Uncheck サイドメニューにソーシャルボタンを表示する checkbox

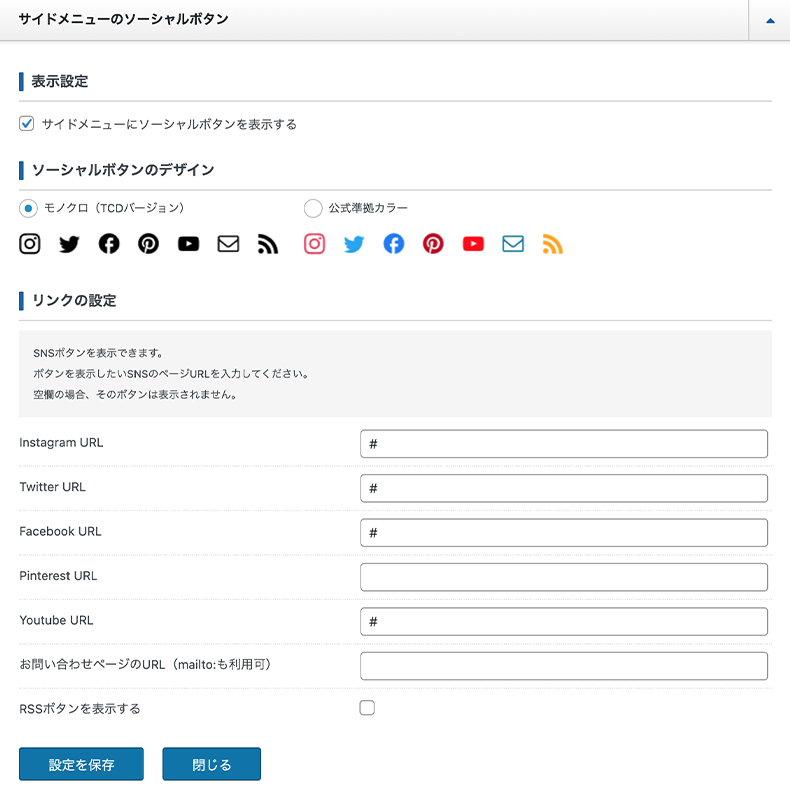26,124
